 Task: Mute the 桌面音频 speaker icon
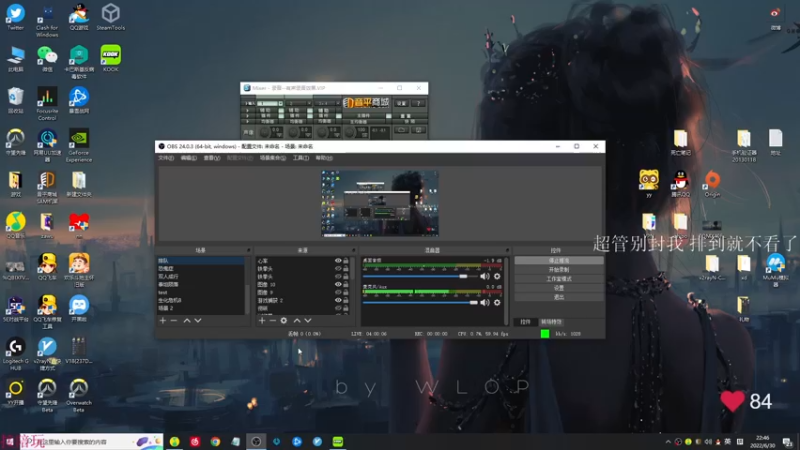click(x=485, y=277)
